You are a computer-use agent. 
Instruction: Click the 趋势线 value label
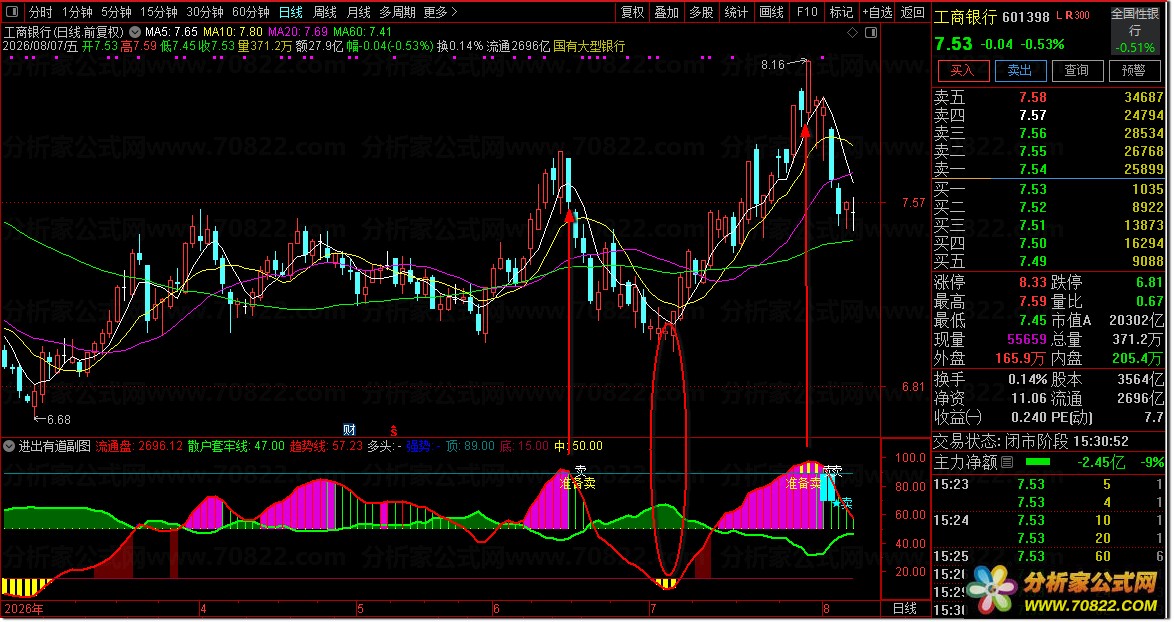click(326, 446)
